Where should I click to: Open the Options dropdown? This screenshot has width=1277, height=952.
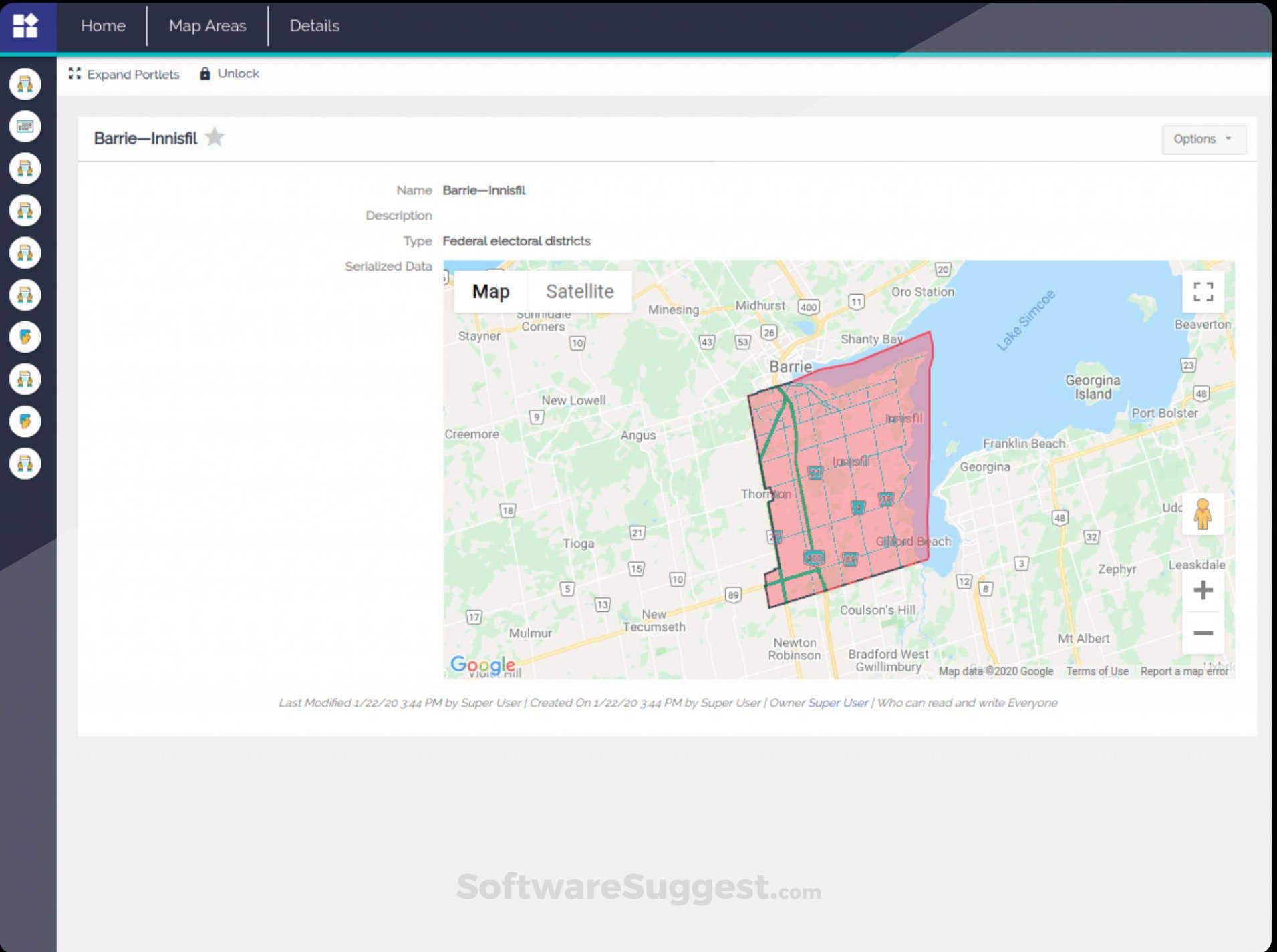pyautogui.click(x=1203, y=139)
